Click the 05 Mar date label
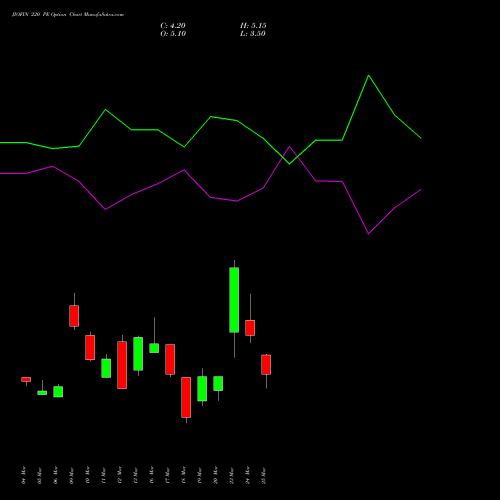This screenshot has width=500, height=500. click(x=40, y=475)
